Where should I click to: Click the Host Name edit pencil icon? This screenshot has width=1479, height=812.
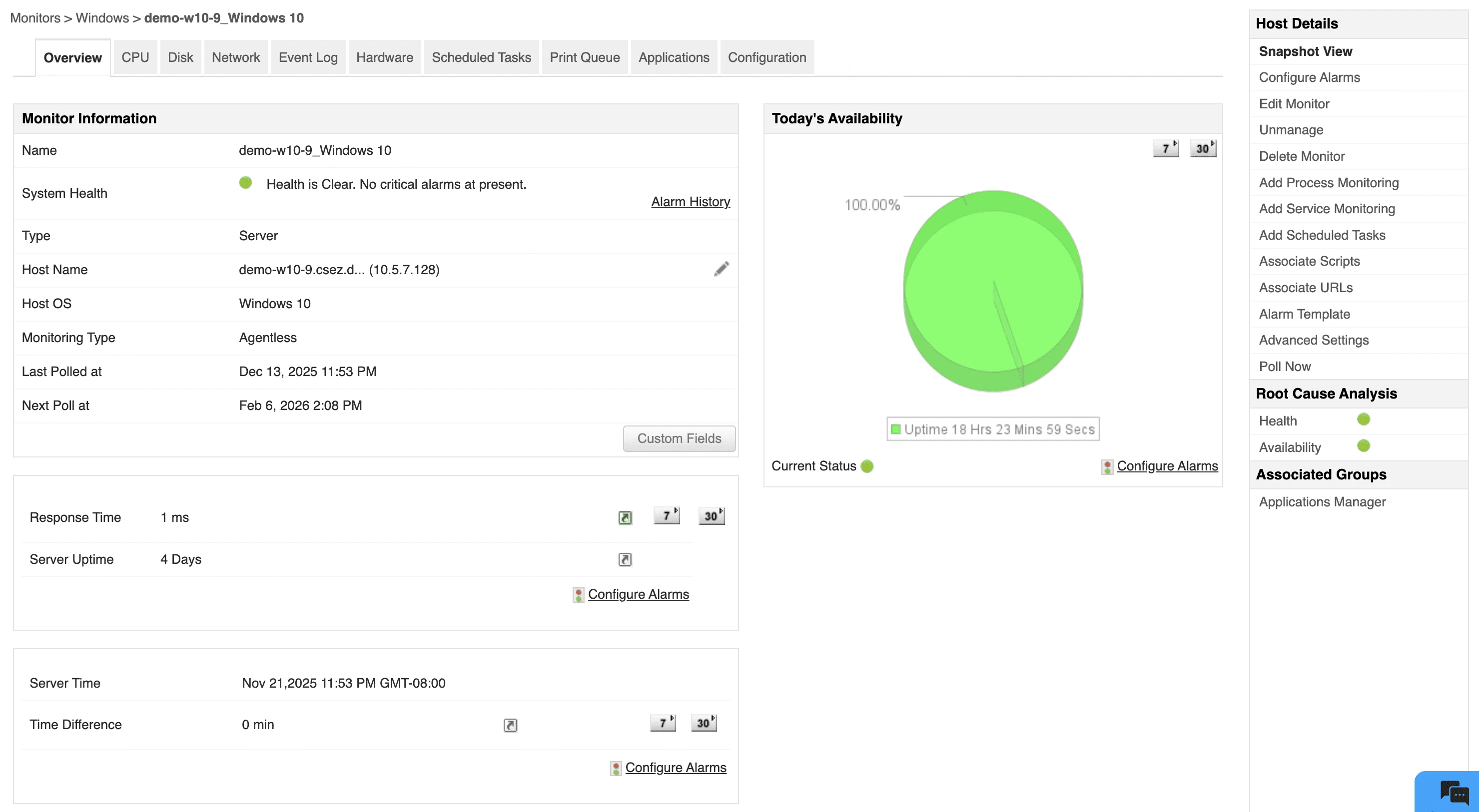pyautogui.click(x=721, y=269)
